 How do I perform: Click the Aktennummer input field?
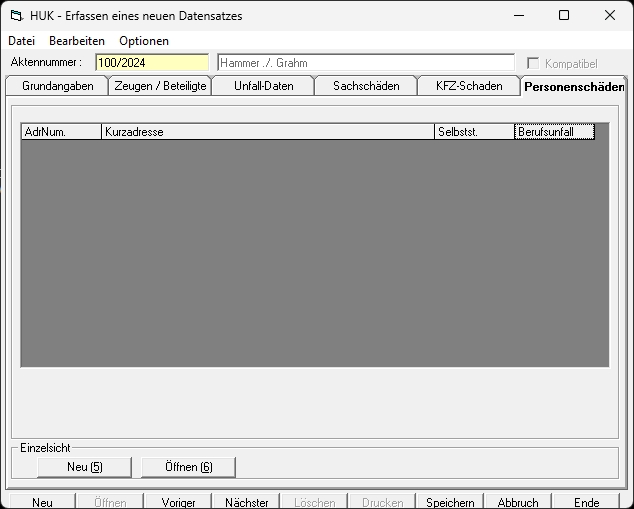coord(151,63)
